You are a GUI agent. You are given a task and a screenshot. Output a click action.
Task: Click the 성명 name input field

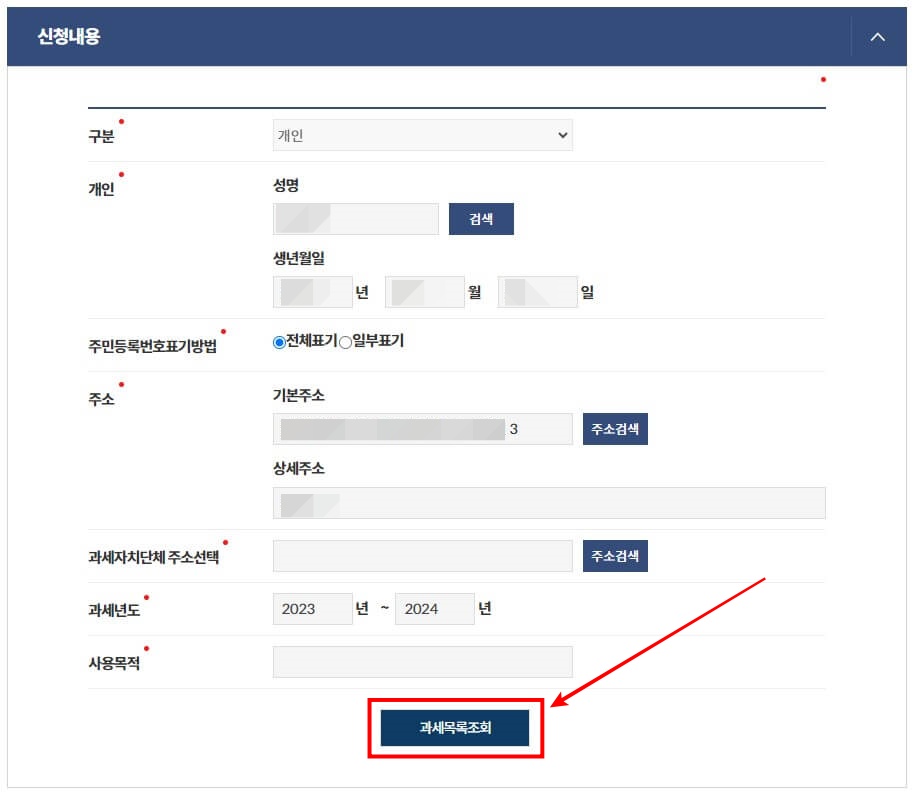356,219
